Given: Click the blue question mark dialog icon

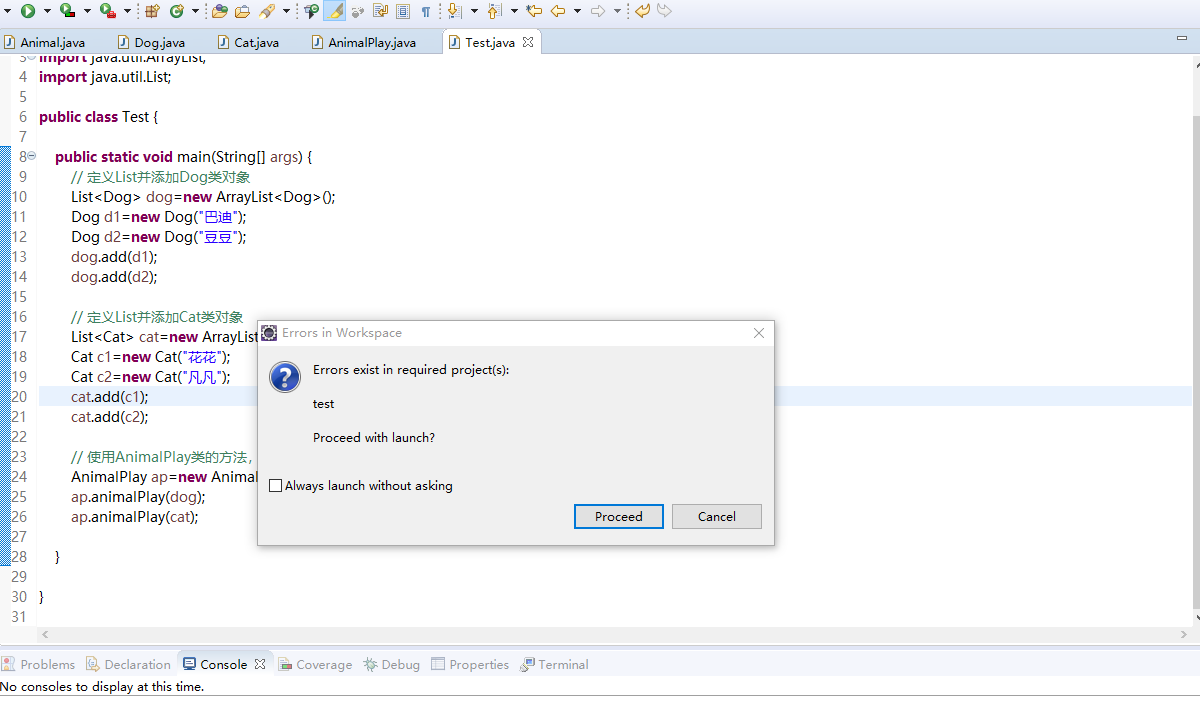Looking at the screenshot, I should tap(285, 377).
